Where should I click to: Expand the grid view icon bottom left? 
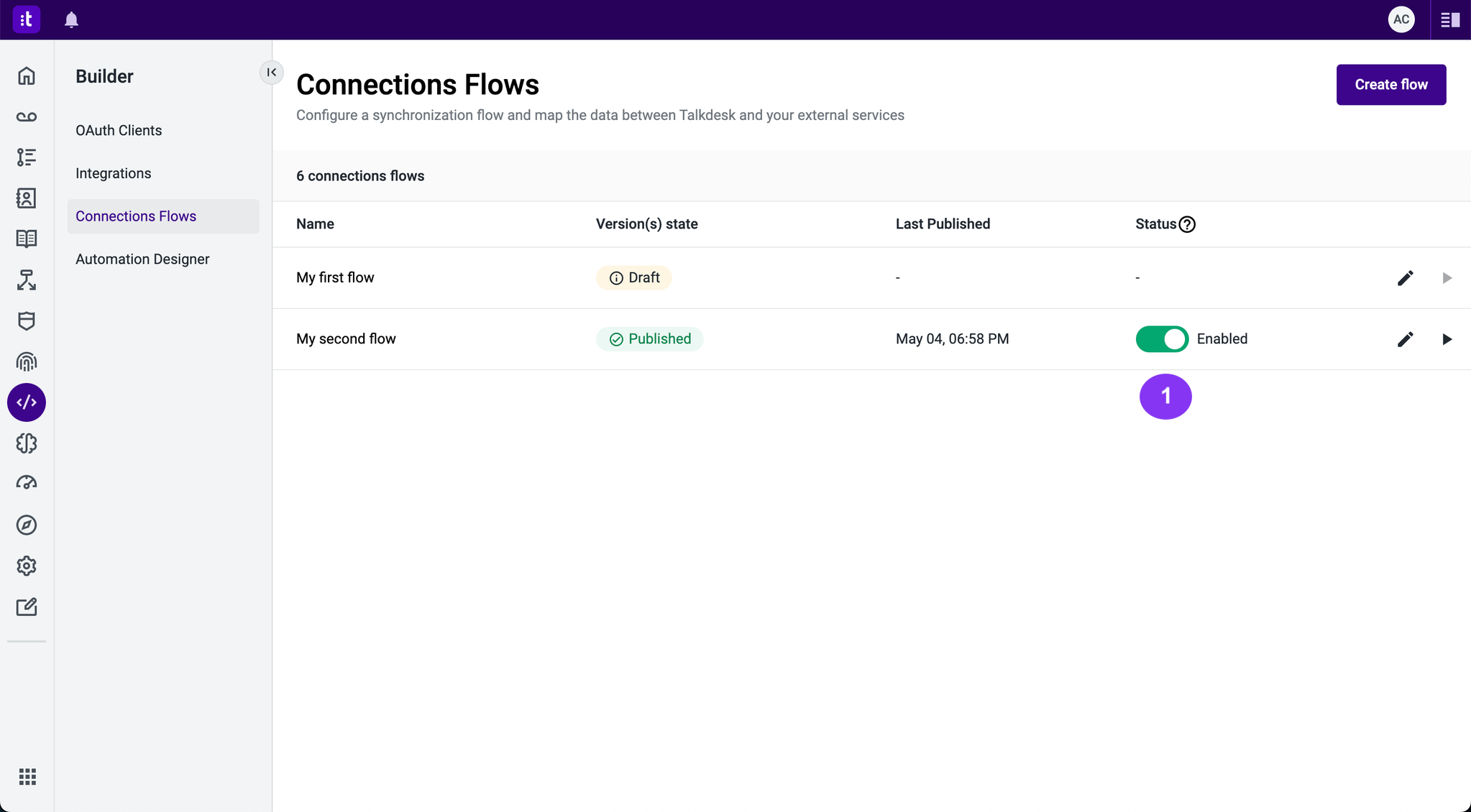(27, 777)
